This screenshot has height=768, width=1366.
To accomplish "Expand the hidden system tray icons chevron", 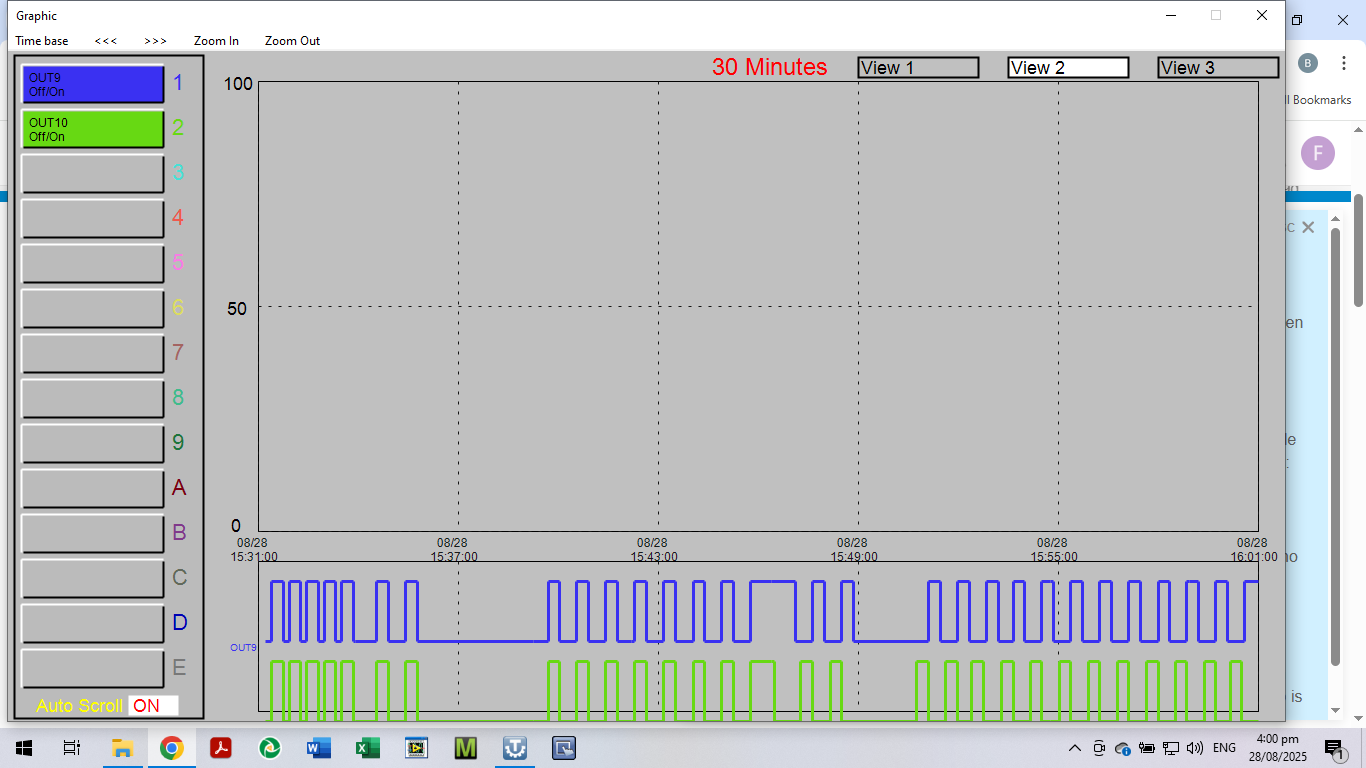I will click(x=1075, y=748).
